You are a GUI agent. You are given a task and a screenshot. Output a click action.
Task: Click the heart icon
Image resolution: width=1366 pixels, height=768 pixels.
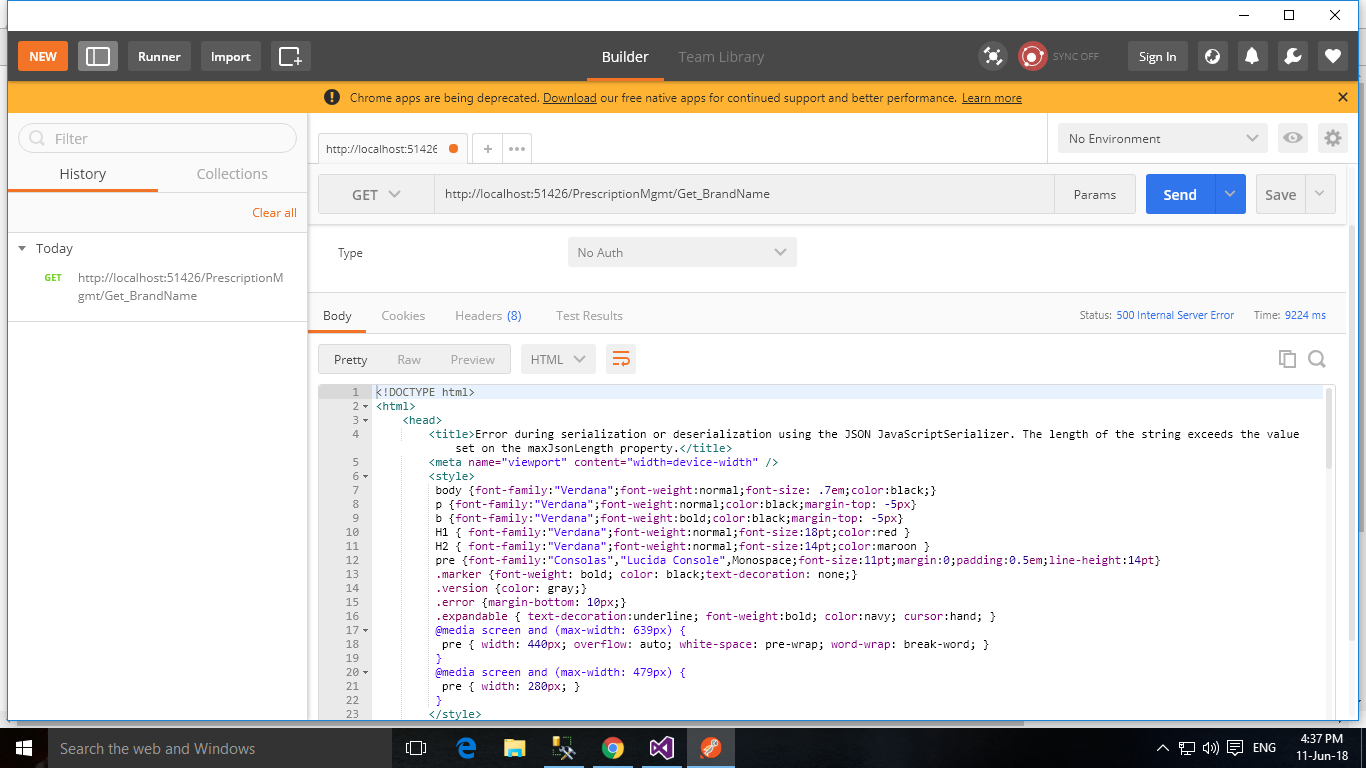point(1332,56)
